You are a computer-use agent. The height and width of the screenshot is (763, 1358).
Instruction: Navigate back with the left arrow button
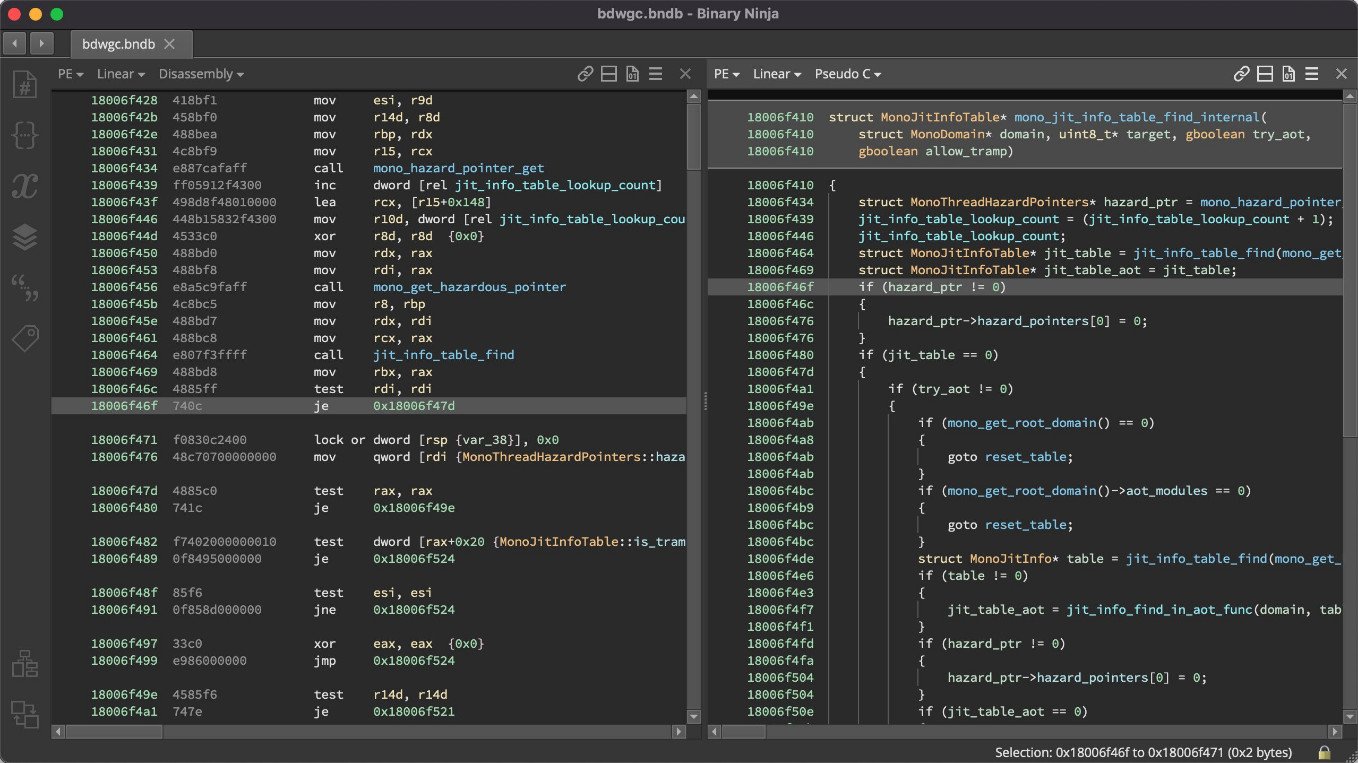[x=15, y=43]
